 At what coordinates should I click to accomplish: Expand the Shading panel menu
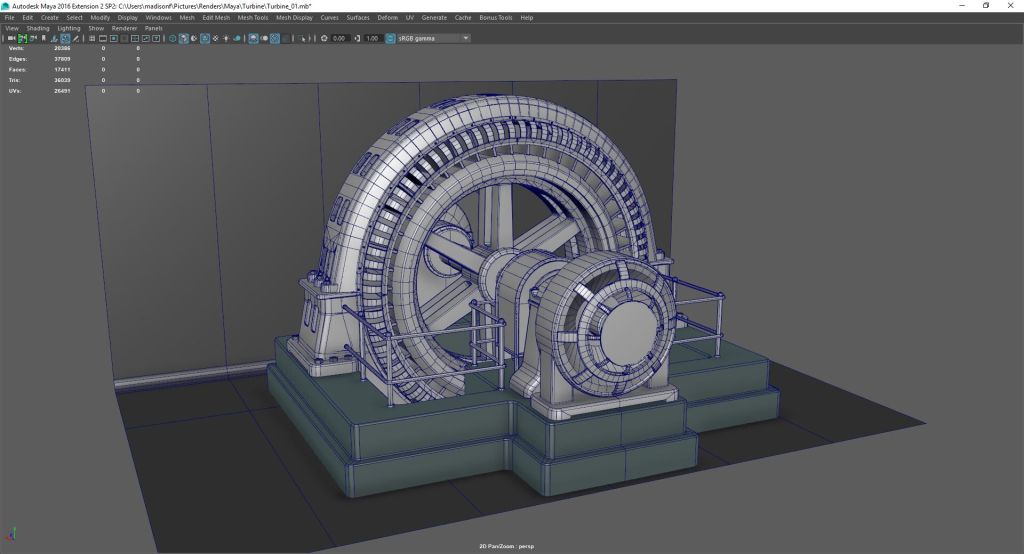(x=38, y=28)
